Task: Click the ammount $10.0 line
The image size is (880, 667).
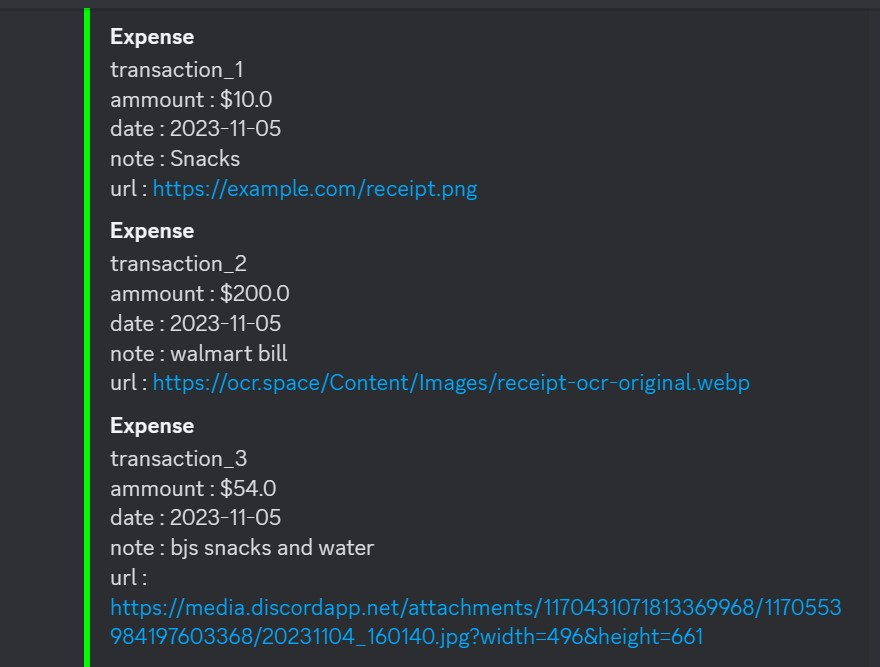Action: (x=191, y=100)
